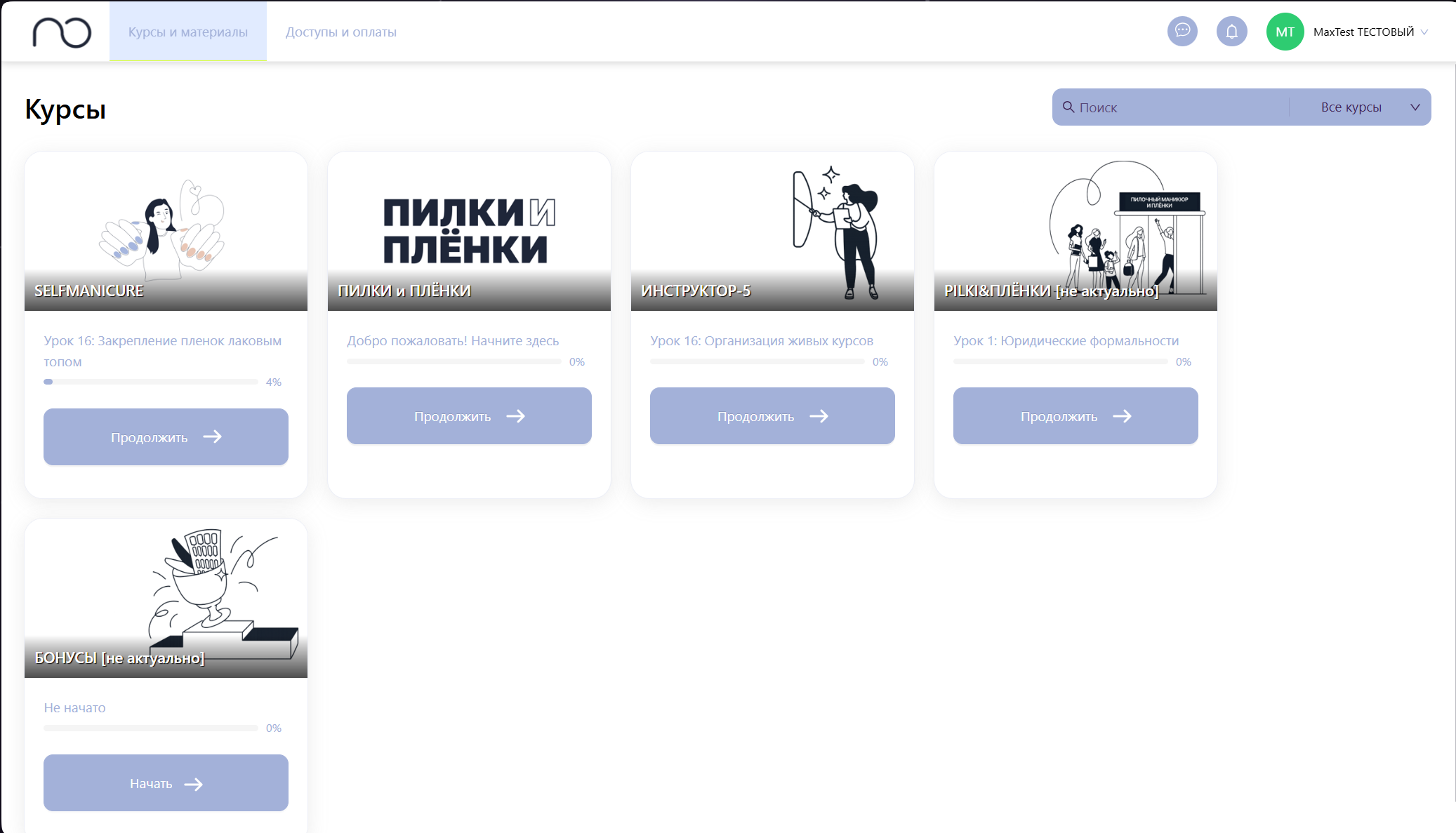Image resolution: width=1456 pixels, height=833 pixels.
Task: Click the chevron in courses filter
Action: [x=1415, y=107]
